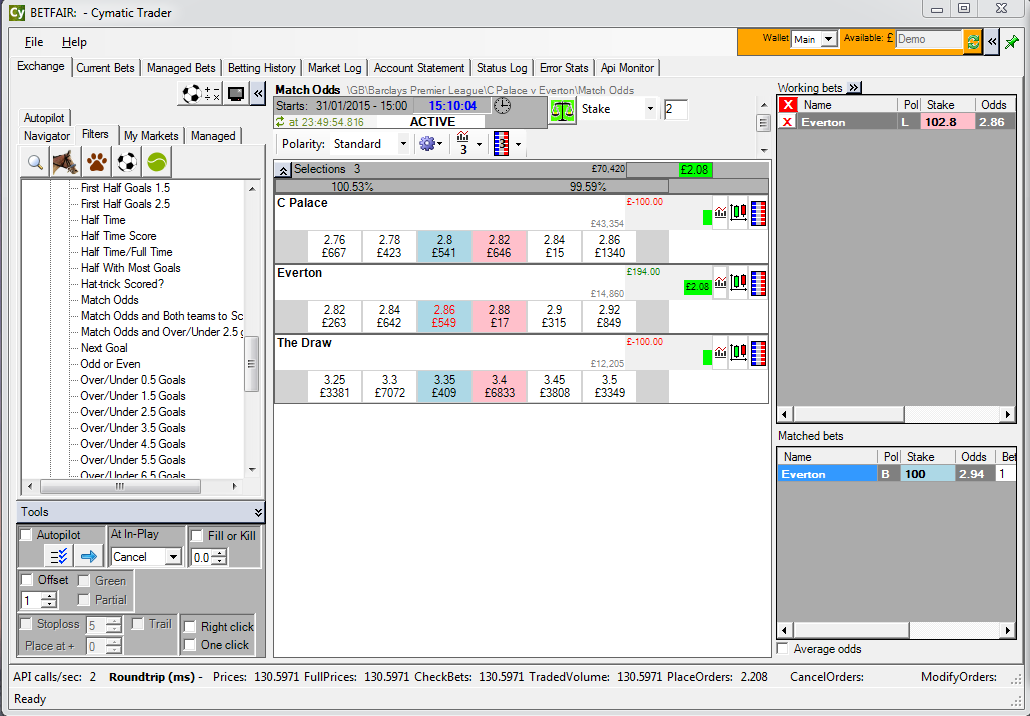Click the chart depth 3 icon
Image resolution: width=1030 pixels, height=716 pixels.
(463, 143)
